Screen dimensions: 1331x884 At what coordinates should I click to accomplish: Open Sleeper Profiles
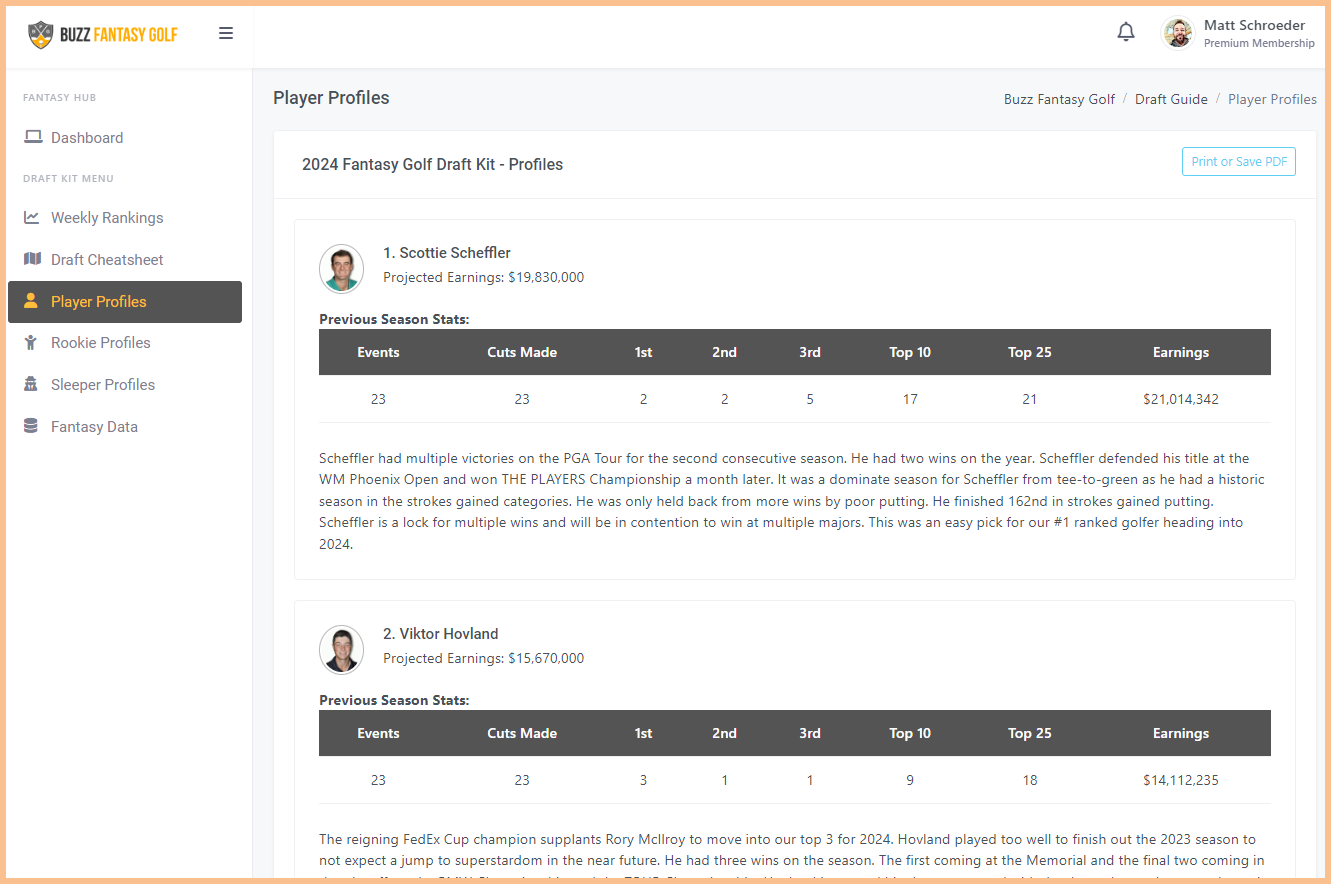[125, 385]
